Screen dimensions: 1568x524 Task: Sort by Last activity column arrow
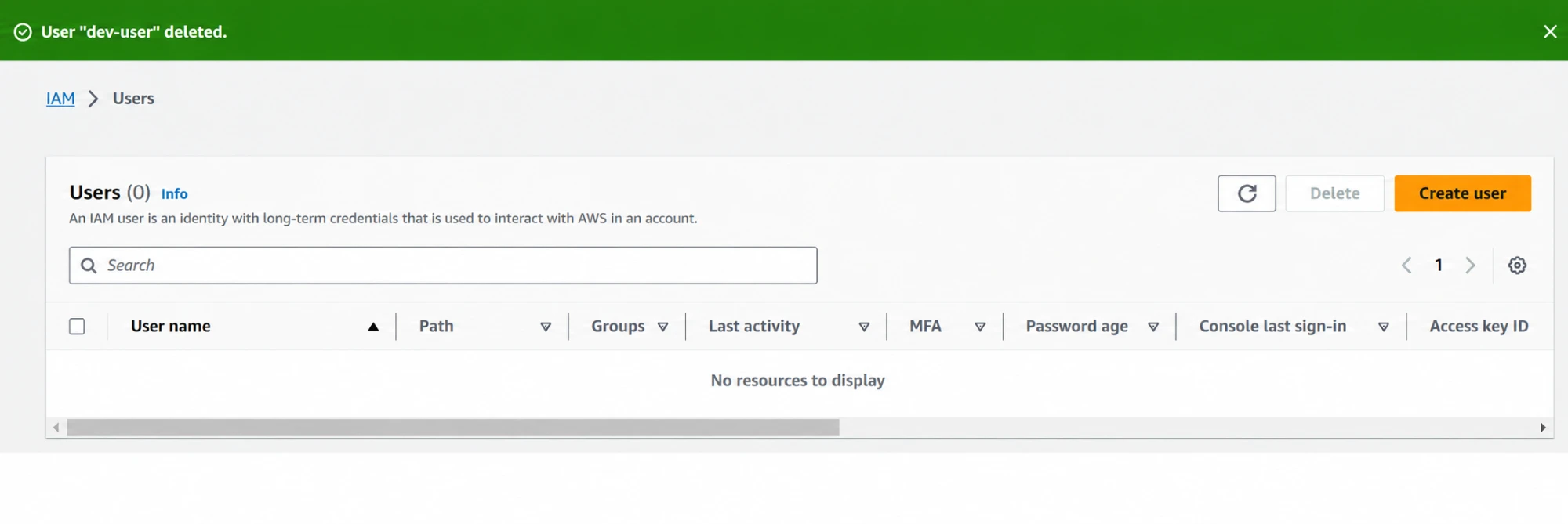[x=864, y=327]
